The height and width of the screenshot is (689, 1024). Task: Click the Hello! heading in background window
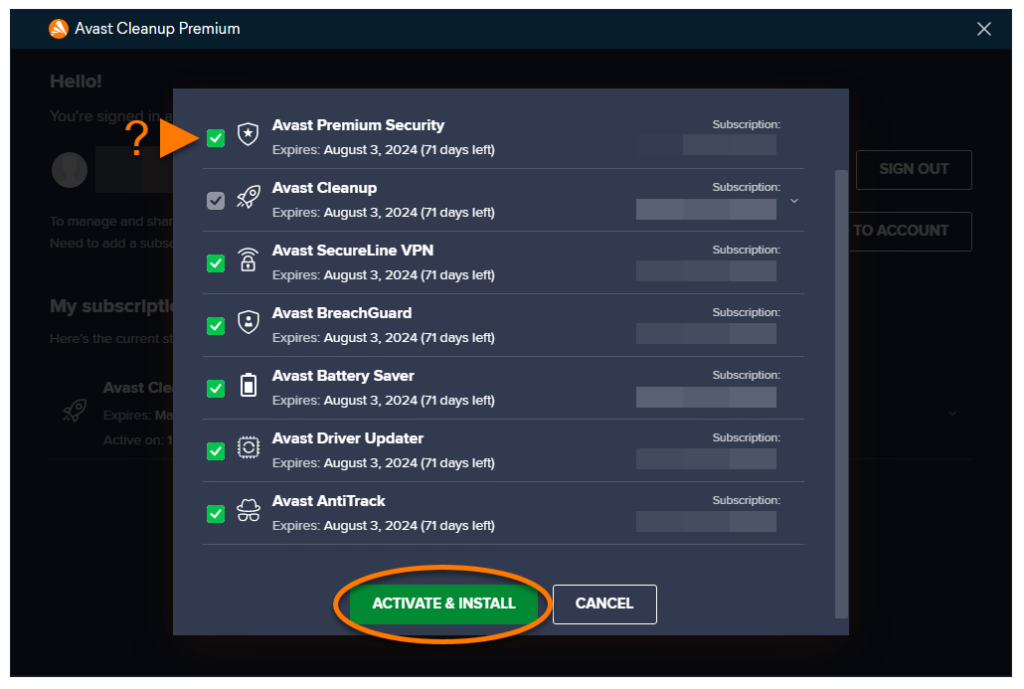point(76,82)
